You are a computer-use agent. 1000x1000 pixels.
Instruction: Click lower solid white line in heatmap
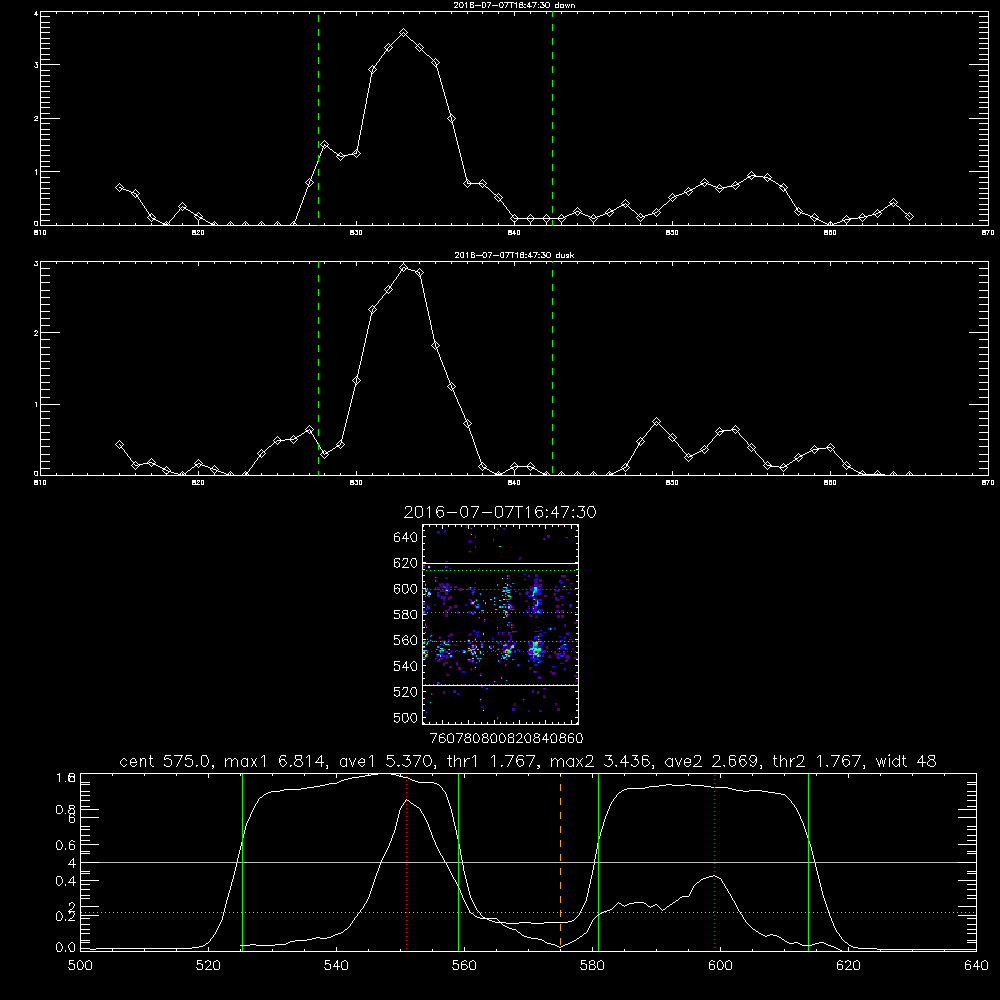[x=500, y=685]
